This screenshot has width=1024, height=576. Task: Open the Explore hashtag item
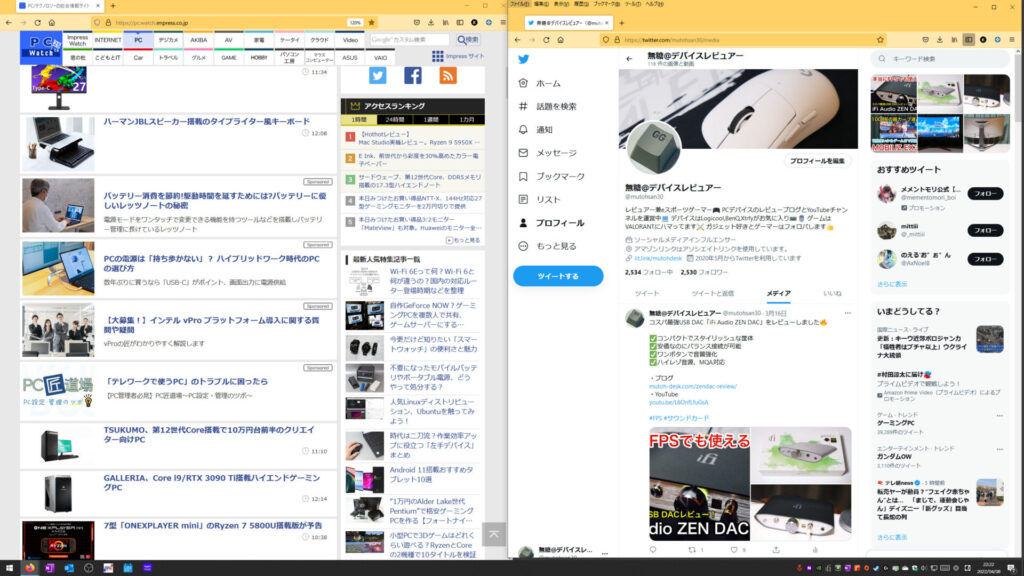click(548, 106)
